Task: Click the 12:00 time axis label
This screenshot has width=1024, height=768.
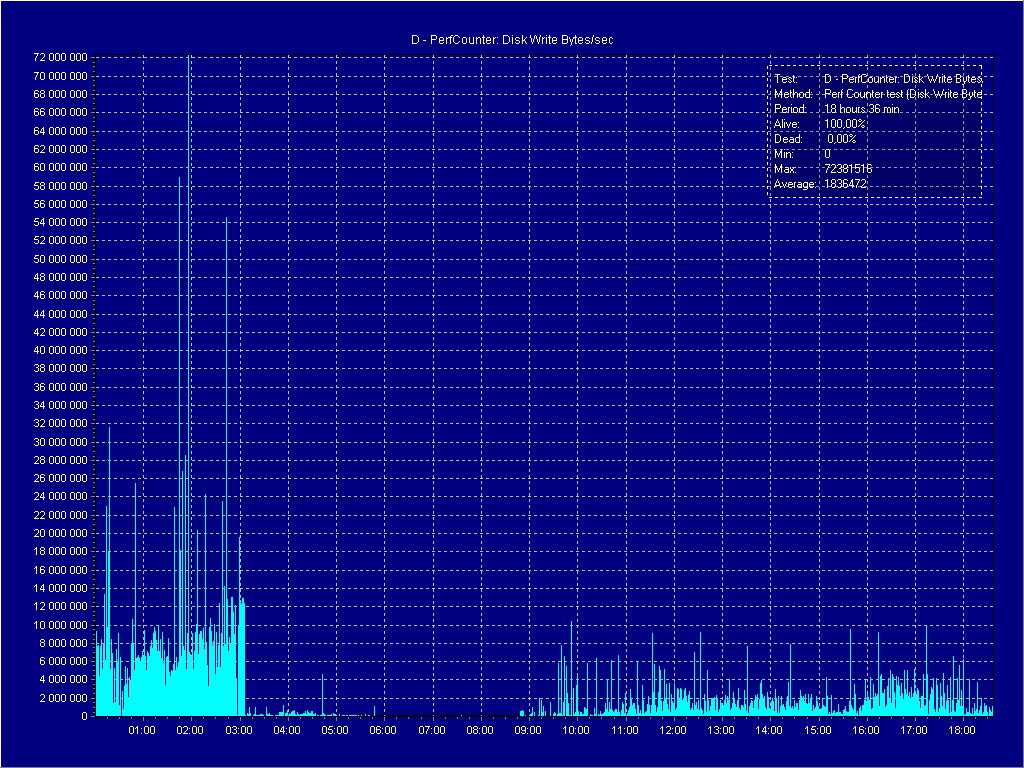Action: coord(673,731)
